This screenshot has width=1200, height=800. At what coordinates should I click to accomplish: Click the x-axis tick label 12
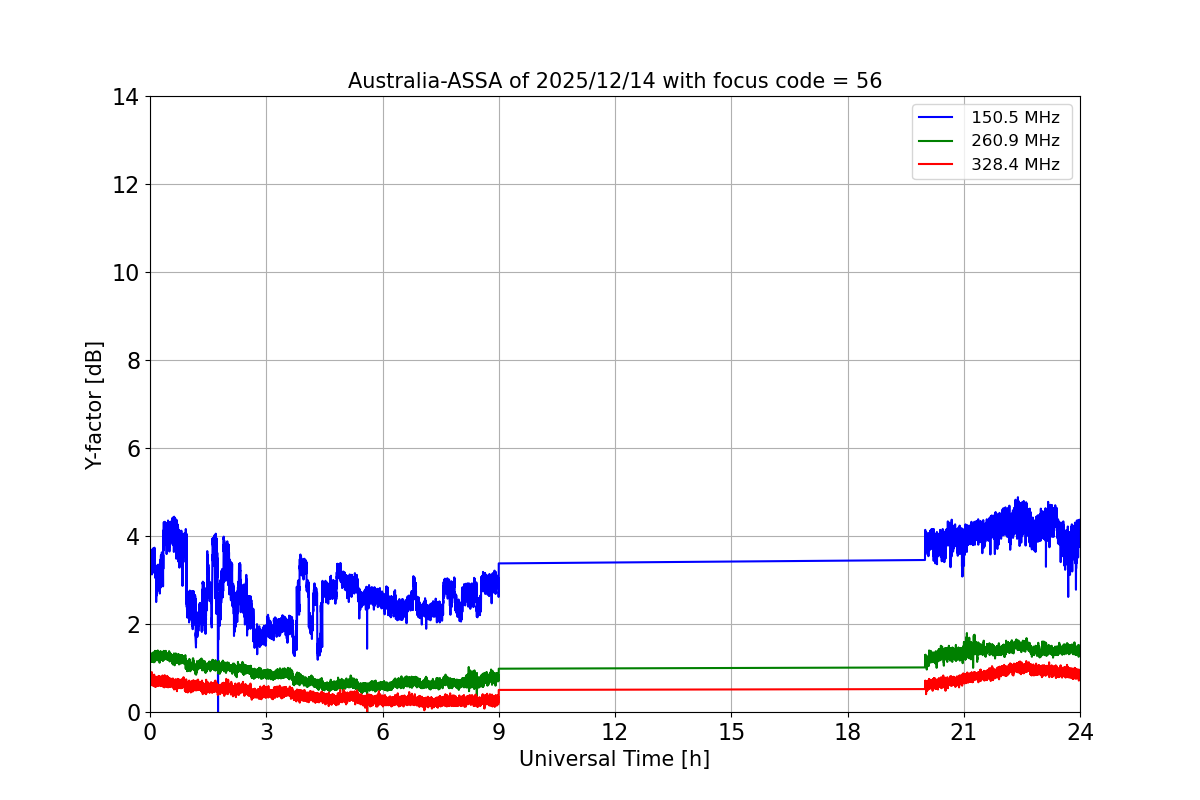tap(615, 732)
